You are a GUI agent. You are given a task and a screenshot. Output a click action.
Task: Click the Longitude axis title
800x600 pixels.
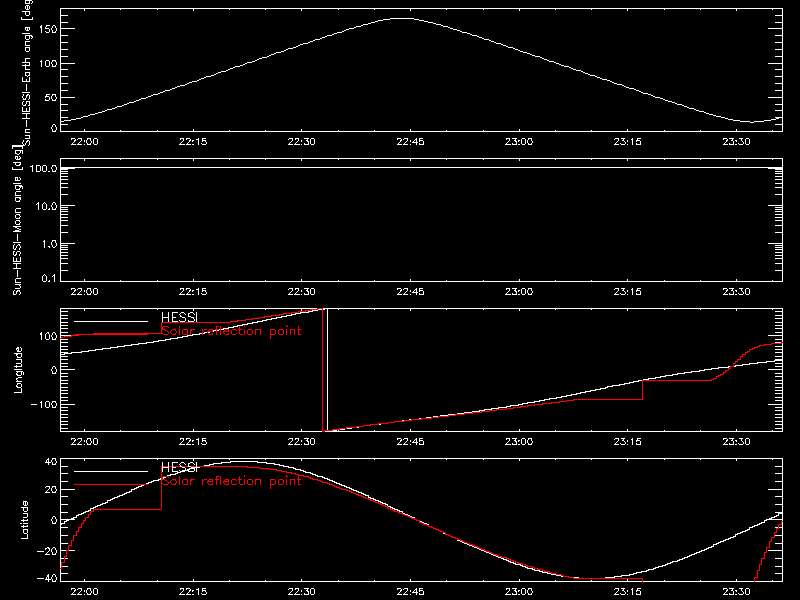pos(18,370)
